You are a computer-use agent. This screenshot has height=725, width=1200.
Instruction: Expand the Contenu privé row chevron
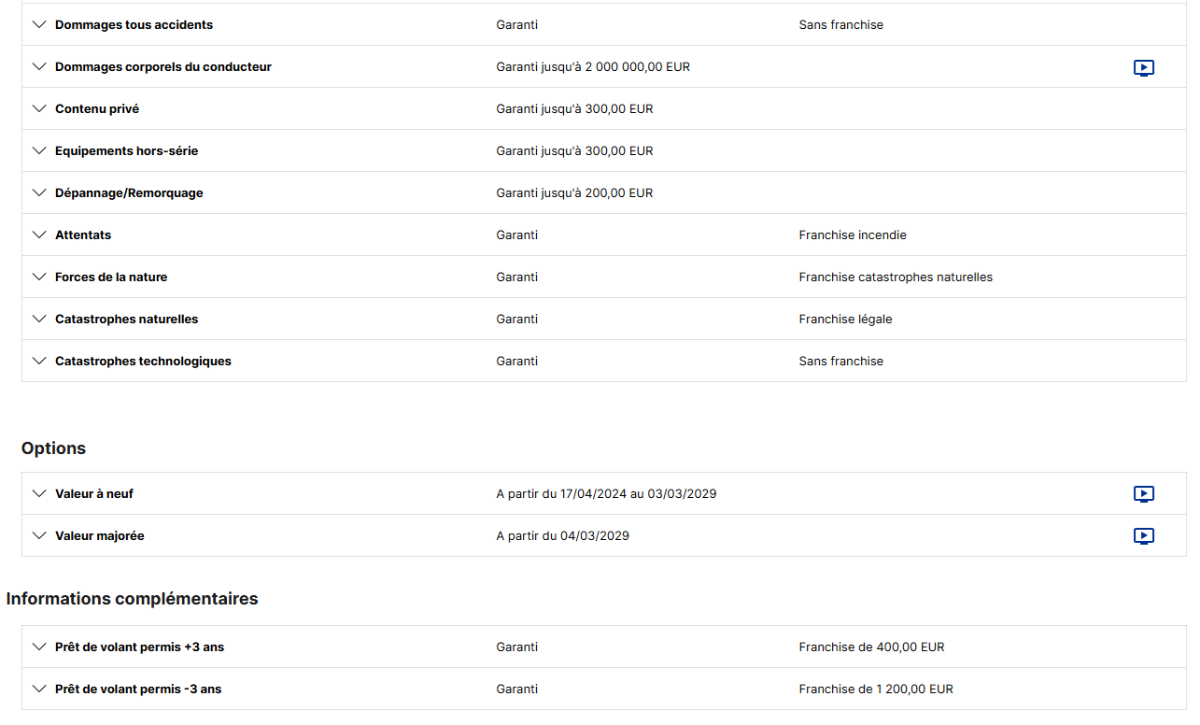tap(39, 109)
